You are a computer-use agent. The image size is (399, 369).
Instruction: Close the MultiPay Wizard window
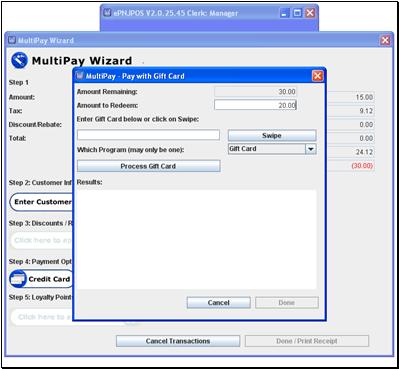pyautogui.click(x=385, y=40)
